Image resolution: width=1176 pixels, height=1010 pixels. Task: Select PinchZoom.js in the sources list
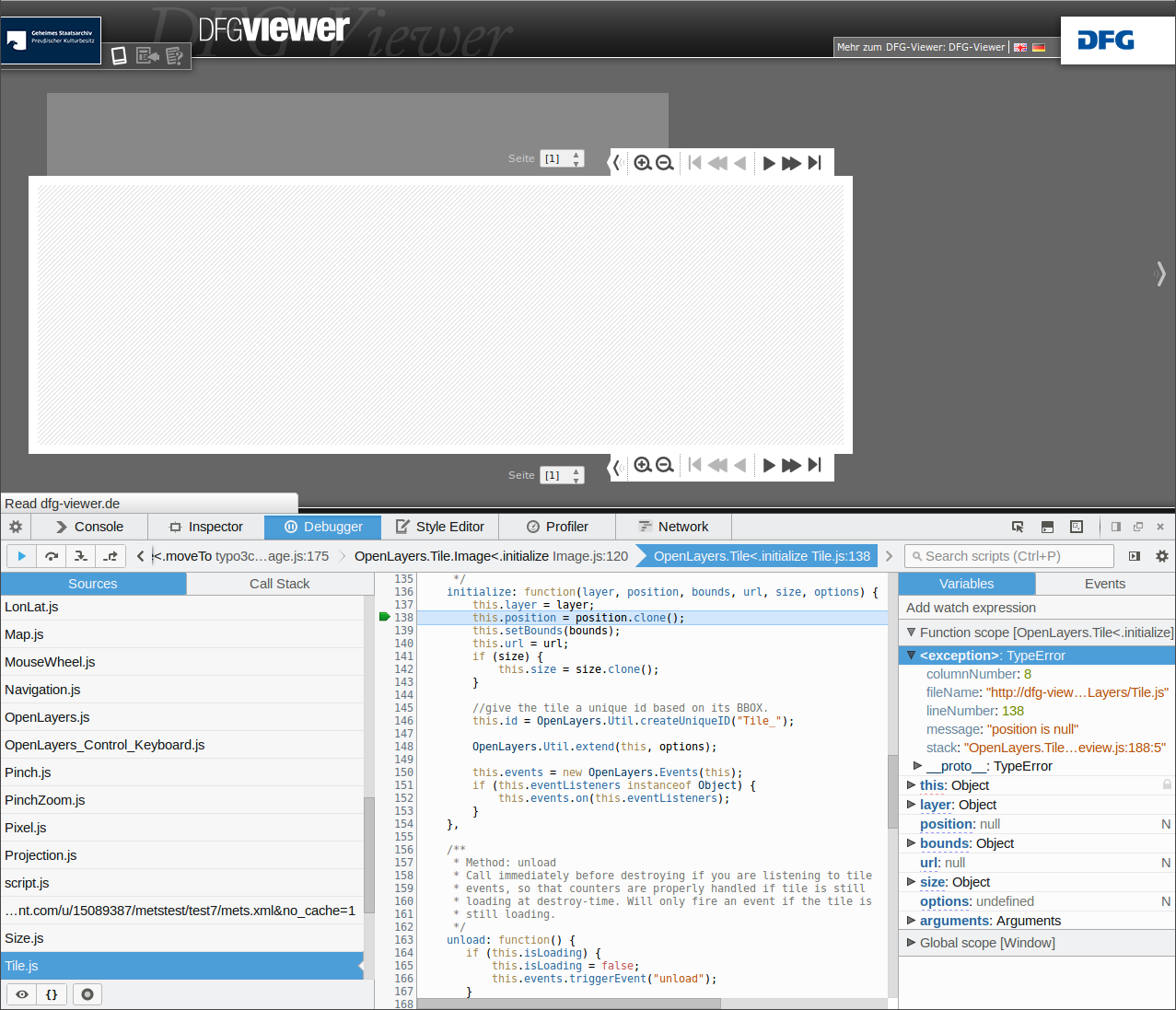tap(45, 800)
